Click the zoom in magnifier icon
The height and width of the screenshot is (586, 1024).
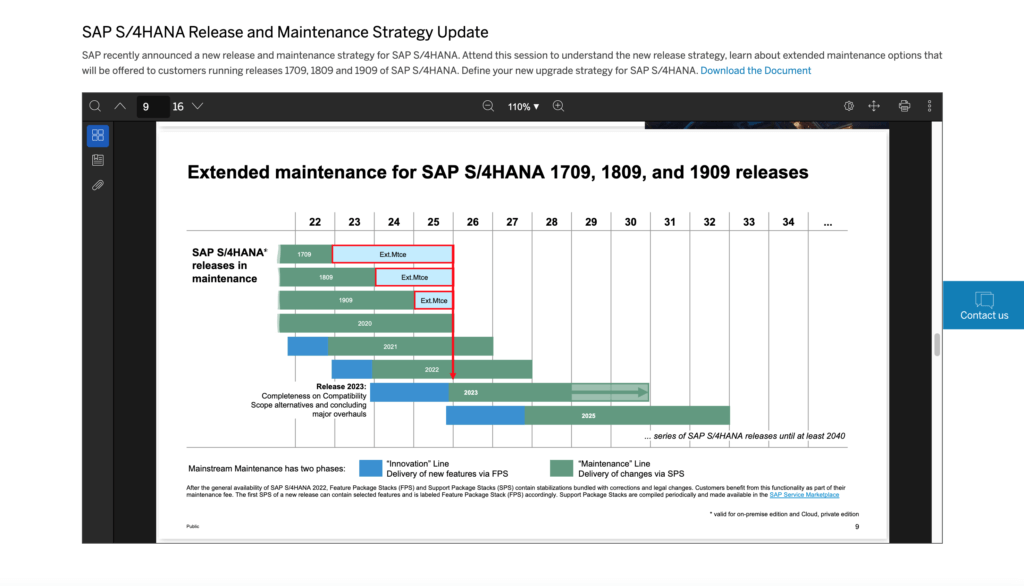[559, 105]
